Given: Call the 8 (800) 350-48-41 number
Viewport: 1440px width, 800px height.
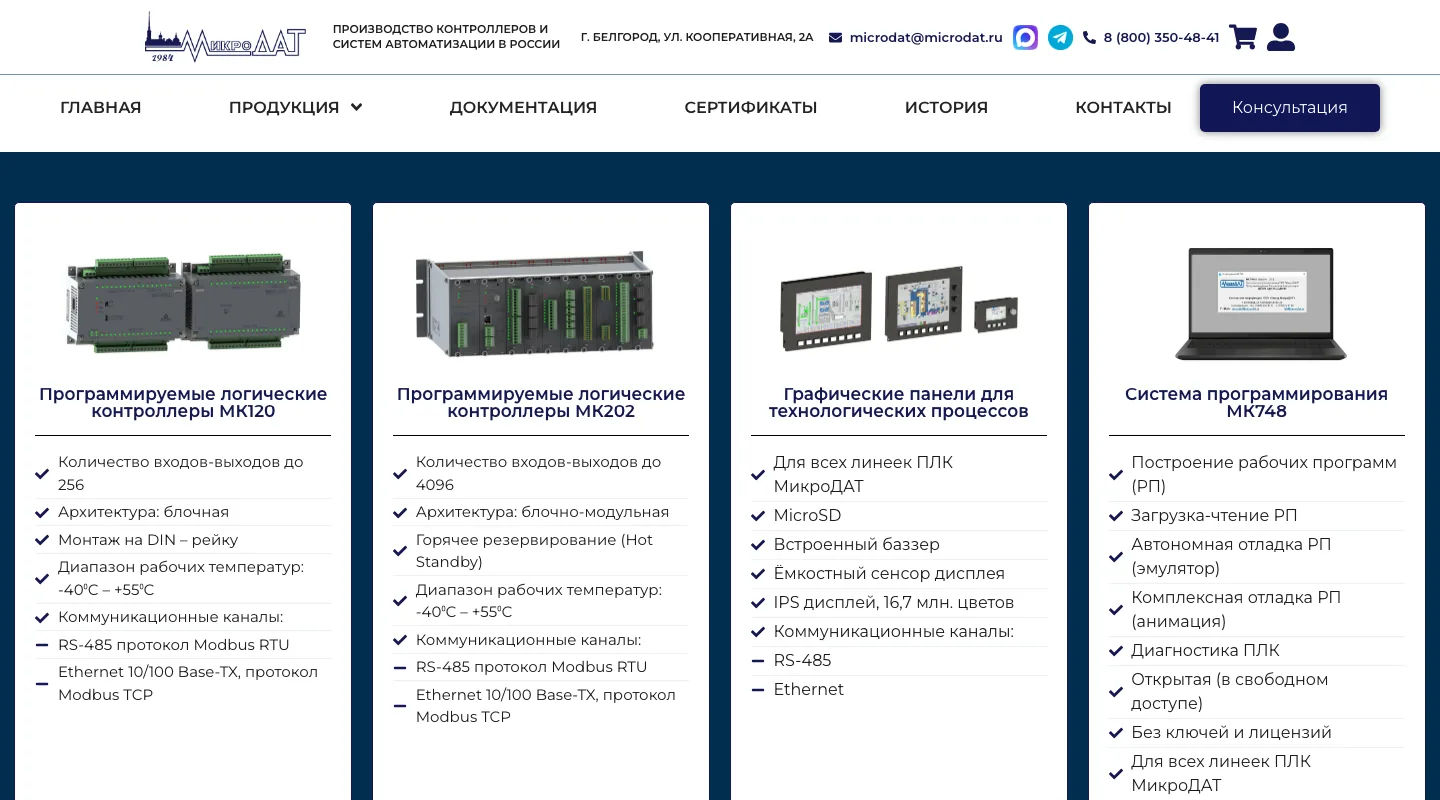Looking at the screenshot, I should (x=1161, y=38).
